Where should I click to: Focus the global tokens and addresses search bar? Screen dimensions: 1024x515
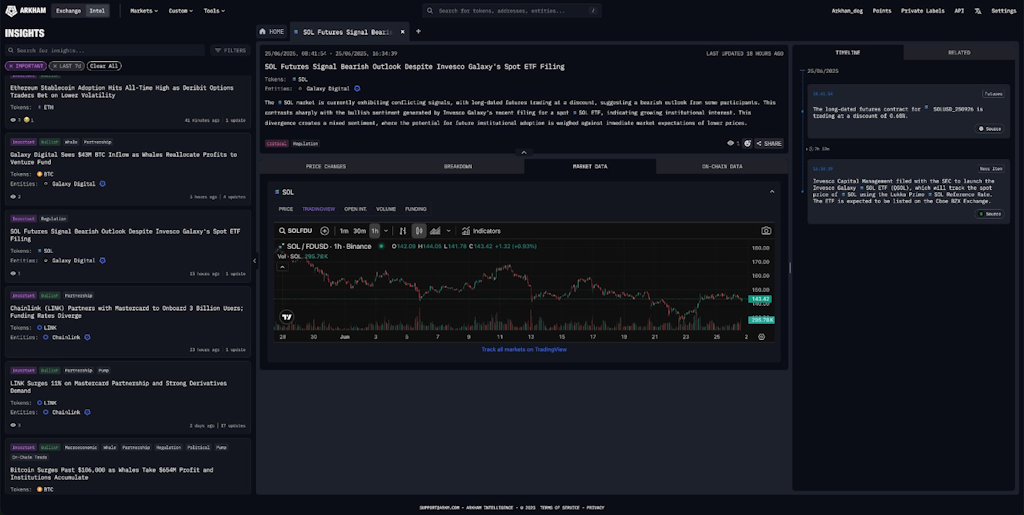point(511,10)
